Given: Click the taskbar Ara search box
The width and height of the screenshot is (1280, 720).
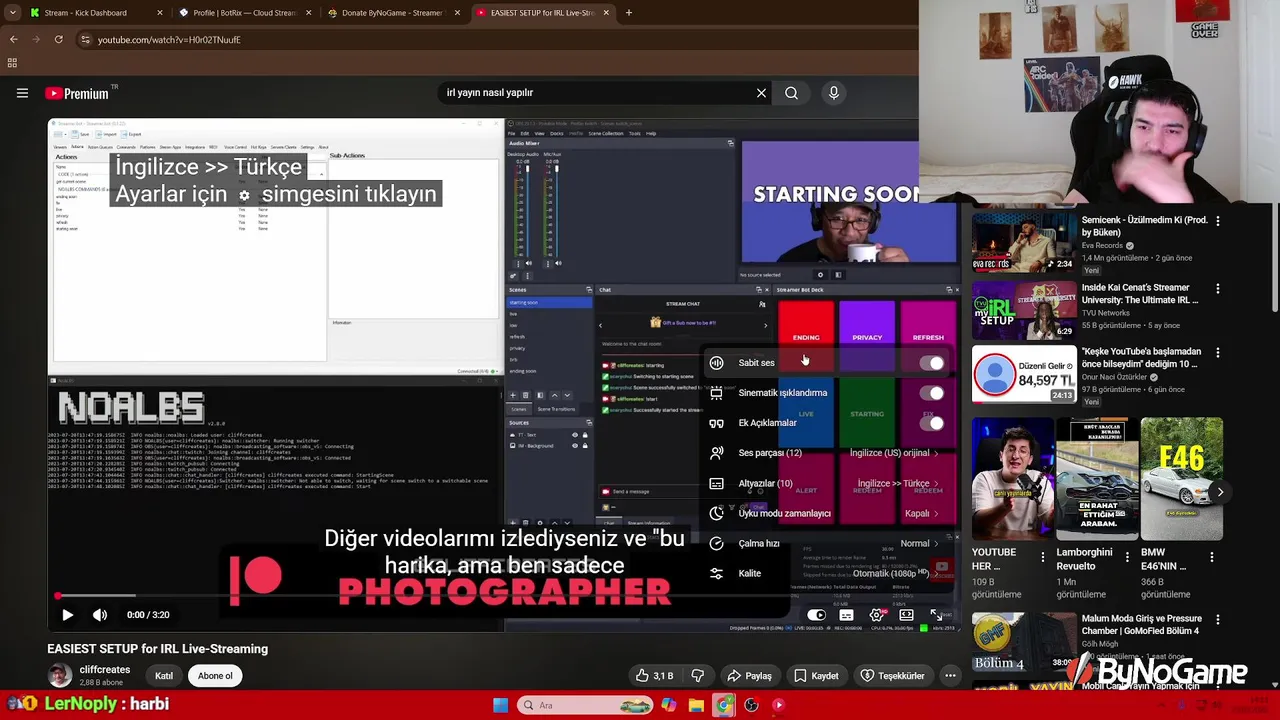Looking at the screenshot, I should 587,705.
